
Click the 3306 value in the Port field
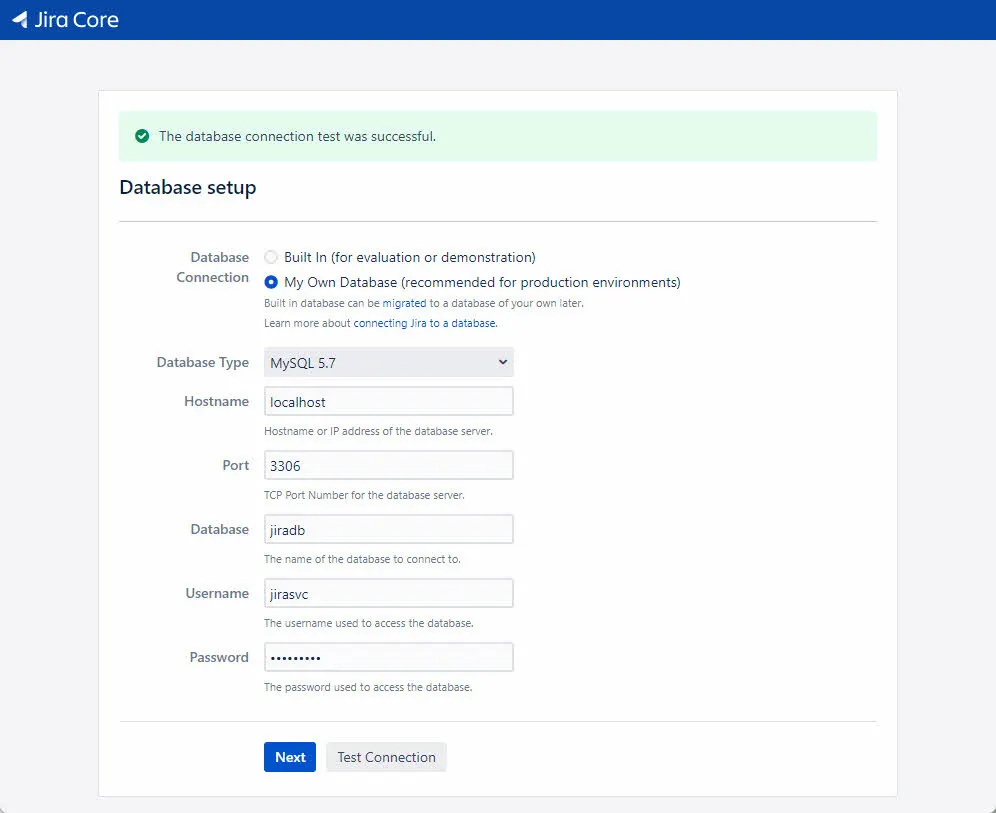click(285, 465)
